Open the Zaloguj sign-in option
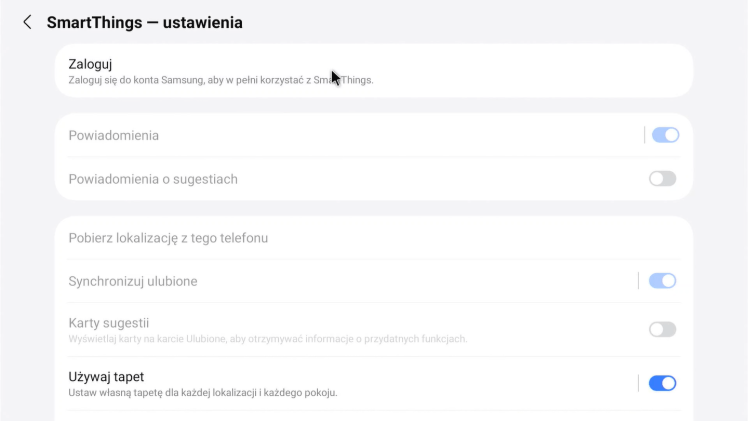 click(90, 64)
